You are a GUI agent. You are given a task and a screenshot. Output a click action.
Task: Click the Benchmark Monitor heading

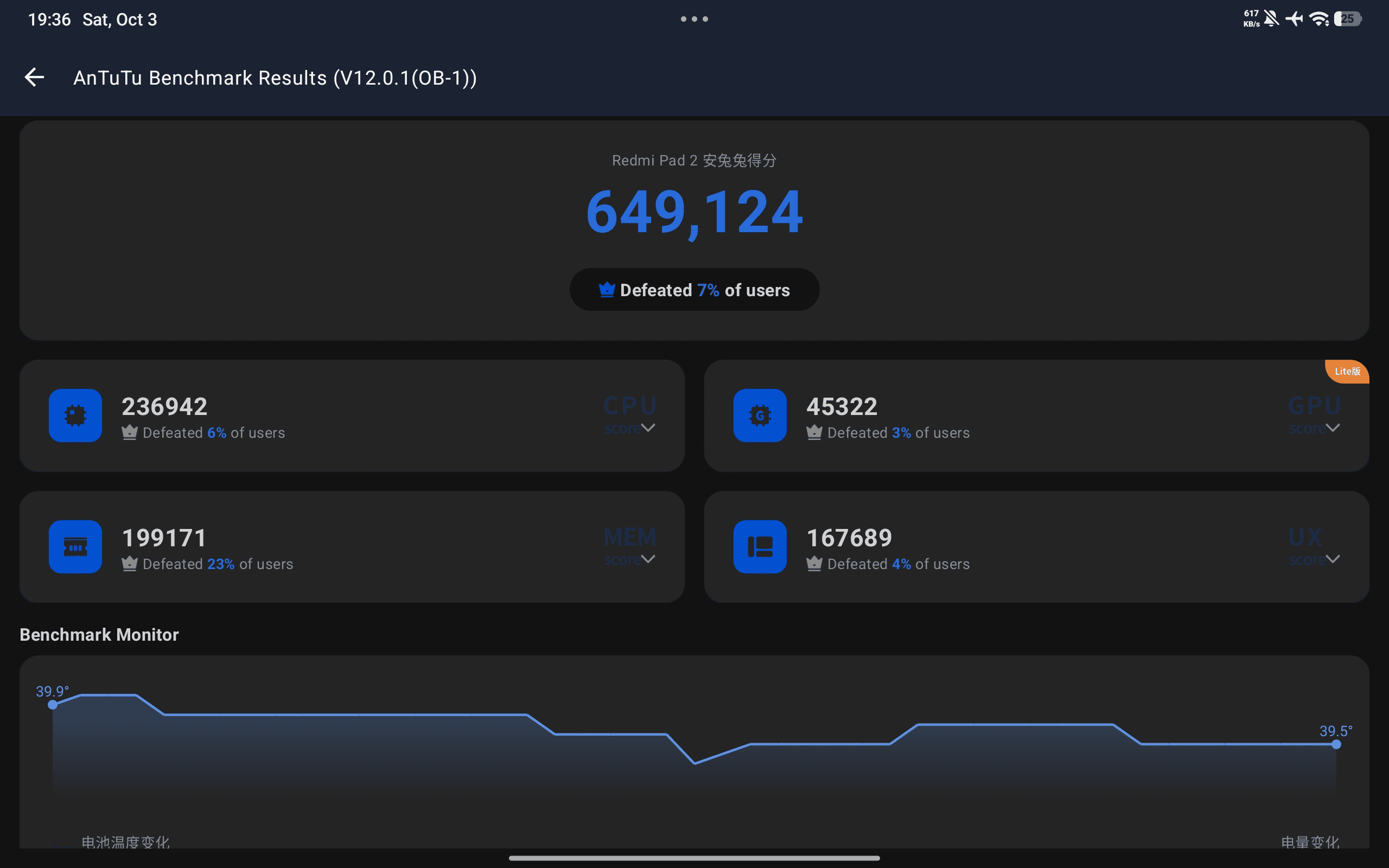tap(99, 634)
